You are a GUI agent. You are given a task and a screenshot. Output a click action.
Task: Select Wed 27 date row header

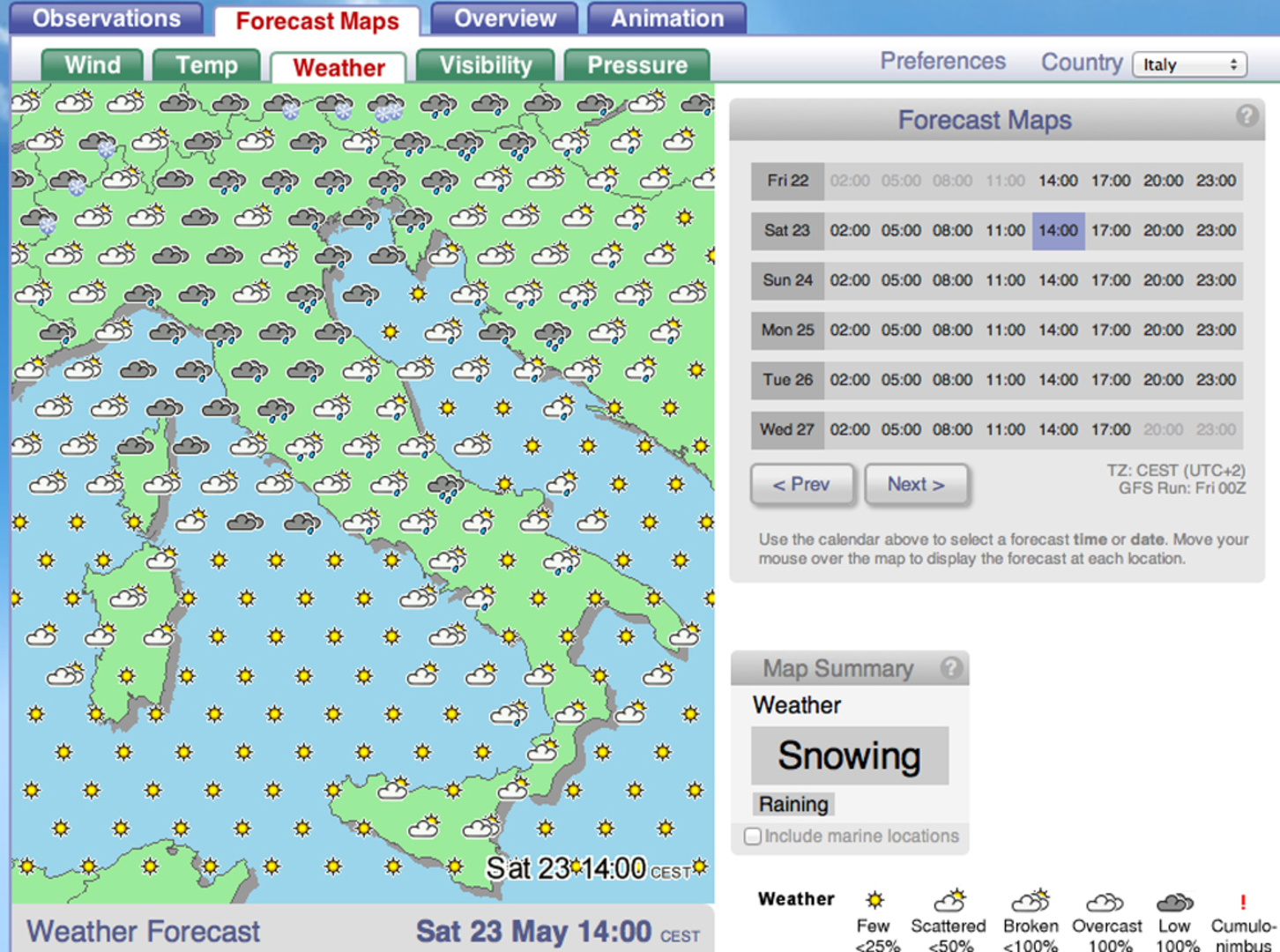(x=787, y=430)
